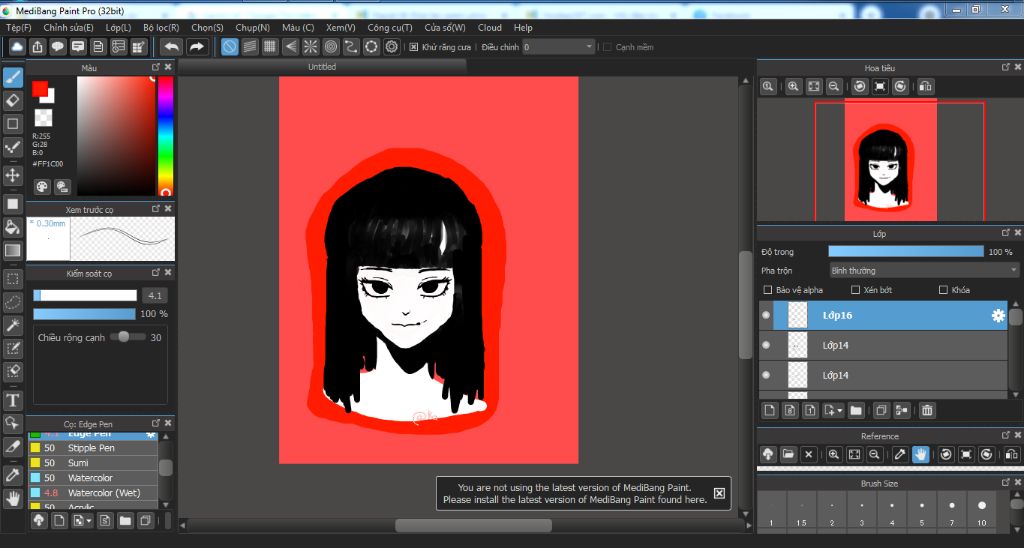Click the latest version install notice
The image size is (1024, 548).
coord(575,493)
